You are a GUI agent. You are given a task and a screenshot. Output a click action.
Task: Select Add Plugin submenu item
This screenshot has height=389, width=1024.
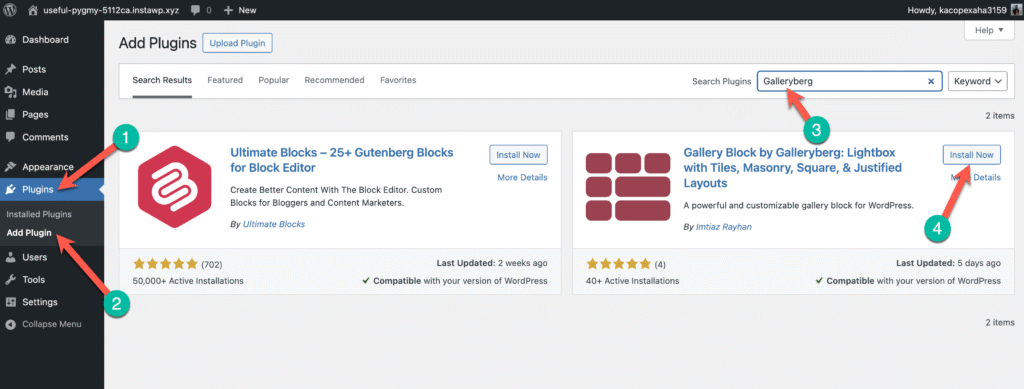tap(29, 232)
